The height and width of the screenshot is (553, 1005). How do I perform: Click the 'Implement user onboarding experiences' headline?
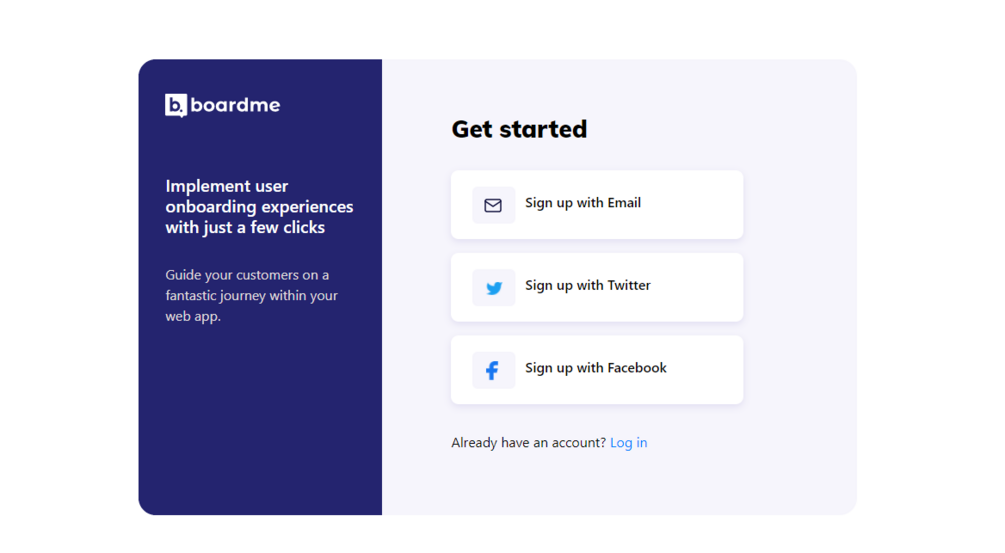click(259, 207)
